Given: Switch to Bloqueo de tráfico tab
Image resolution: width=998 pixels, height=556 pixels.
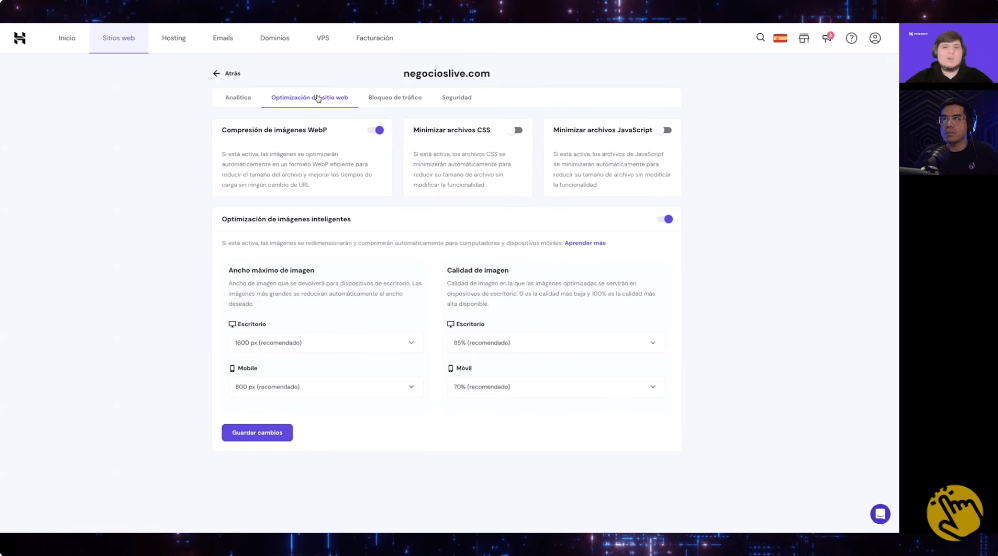Looking at the screenshot, I should pyautogui.click(x=395, y=97).
